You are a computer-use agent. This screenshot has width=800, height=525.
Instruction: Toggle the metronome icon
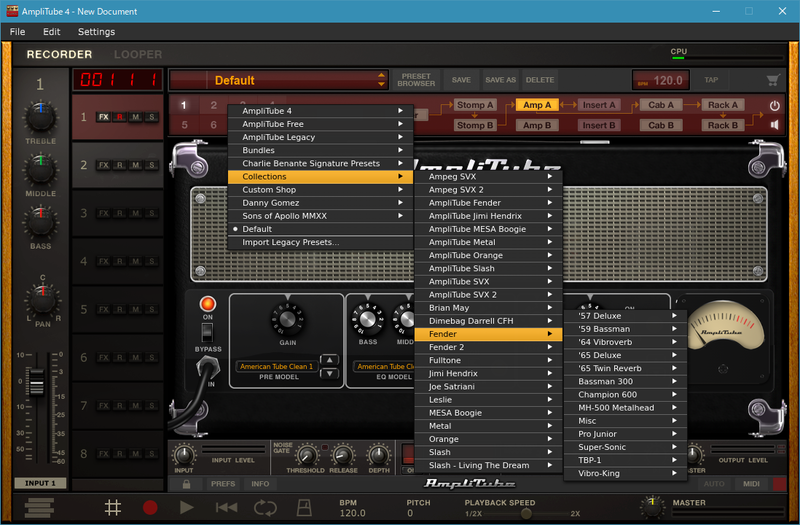(304, 507)
